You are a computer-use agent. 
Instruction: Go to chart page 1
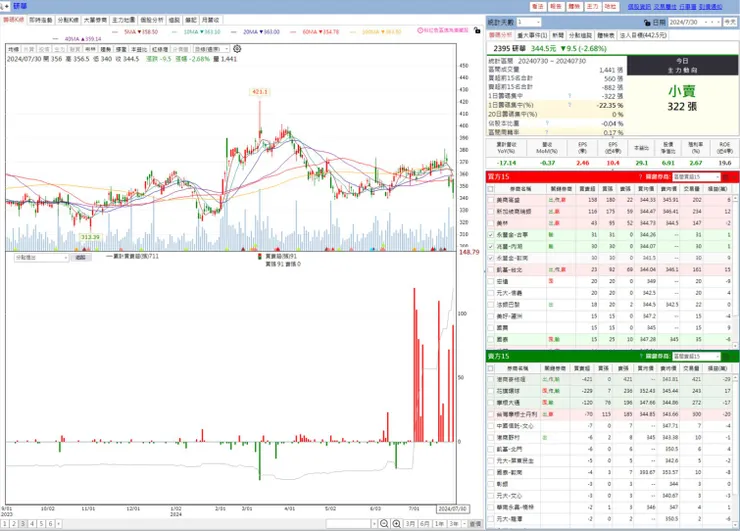pyautogui.click(x=5, y=524)
